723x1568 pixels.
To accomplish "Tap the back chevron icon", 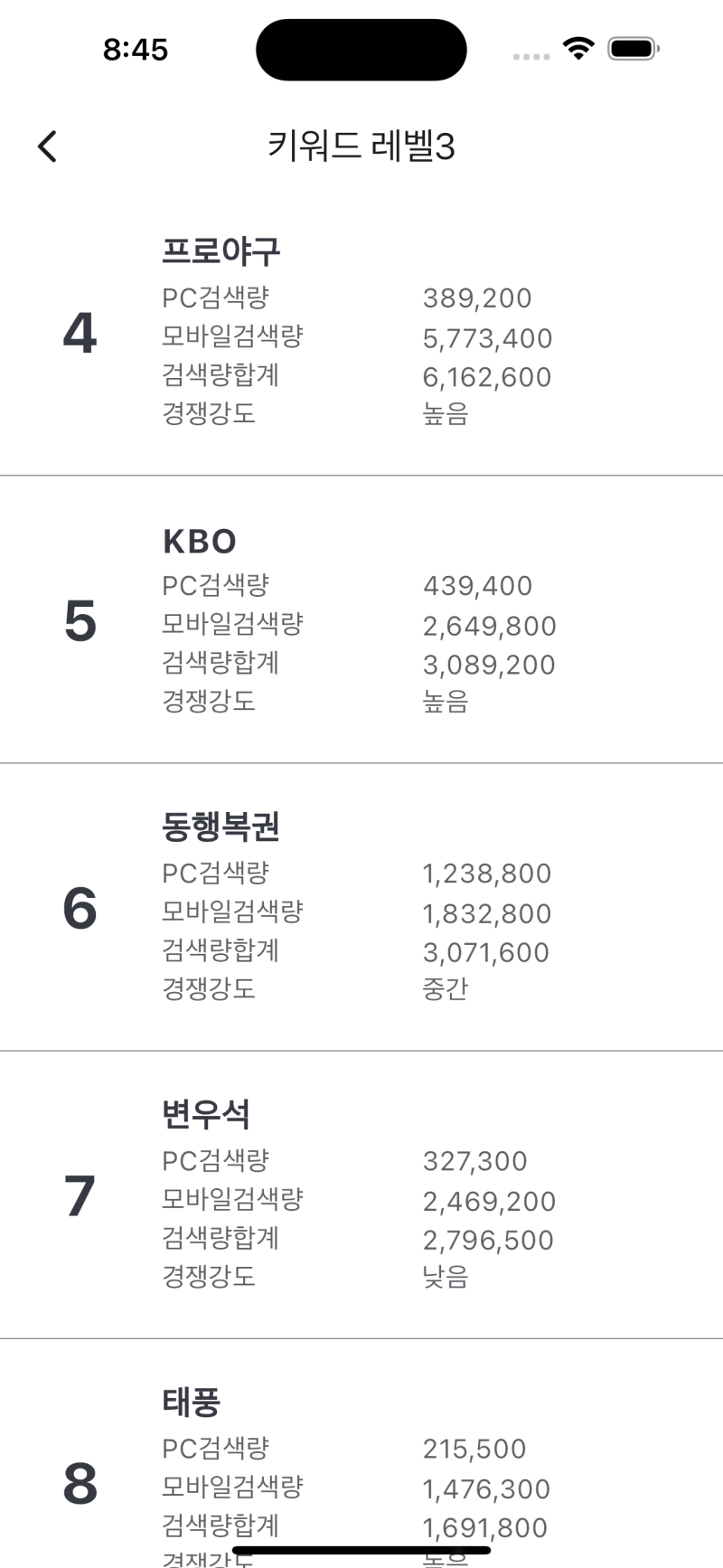I will click(x=46, y=145).
